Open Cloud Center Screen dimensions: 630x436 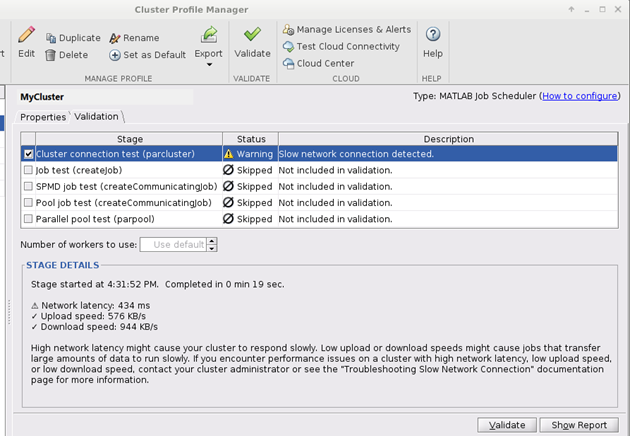click(x=318, y=63)
